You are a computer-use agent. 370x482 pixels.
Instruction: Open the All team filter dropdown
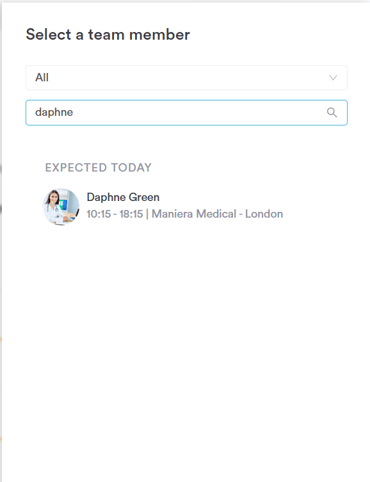tap(186, 78)
